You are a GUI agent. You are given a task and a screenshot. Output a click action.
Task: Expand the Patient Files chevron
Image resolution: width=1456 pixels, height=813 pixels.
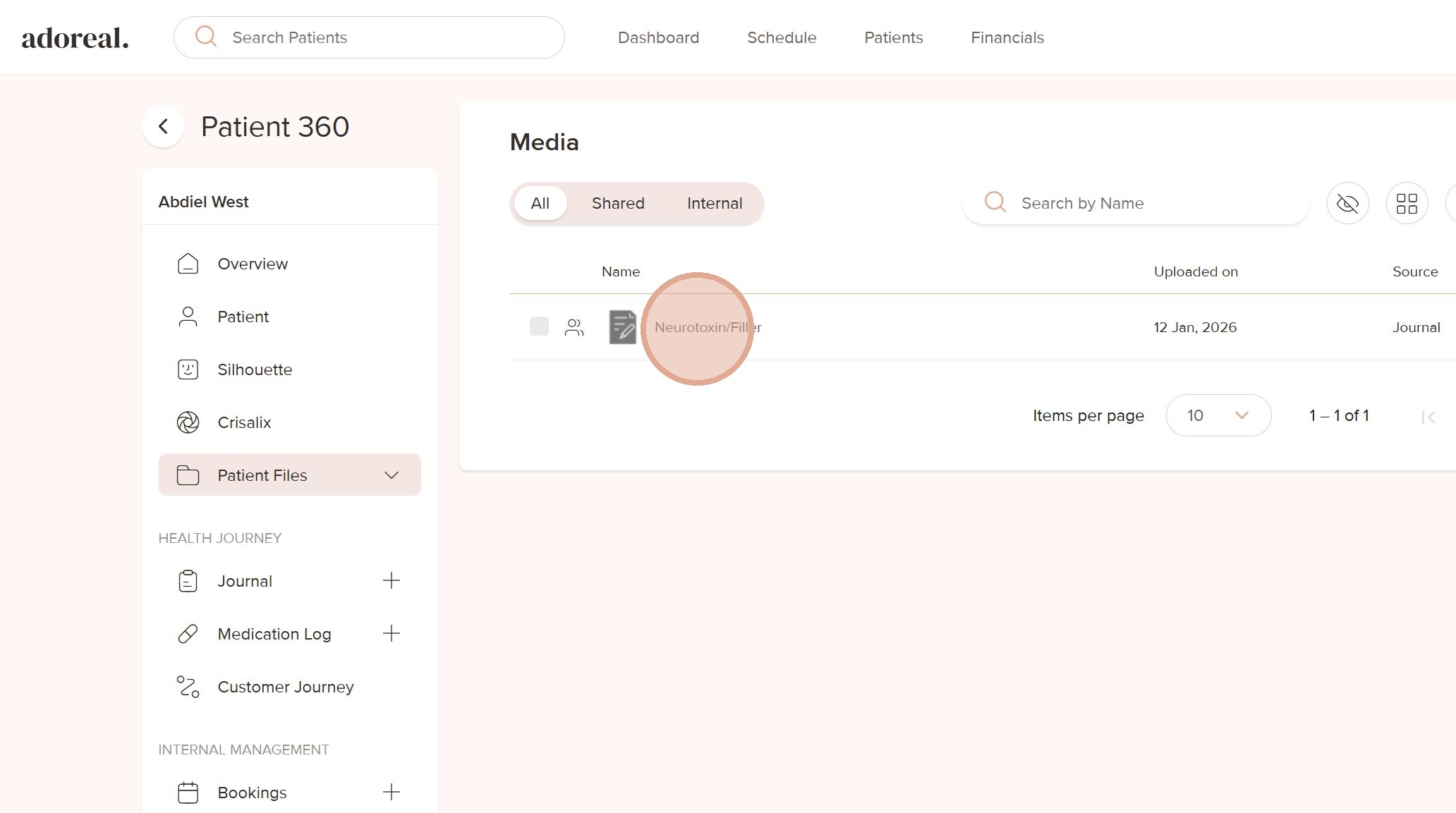pos(392,475)
